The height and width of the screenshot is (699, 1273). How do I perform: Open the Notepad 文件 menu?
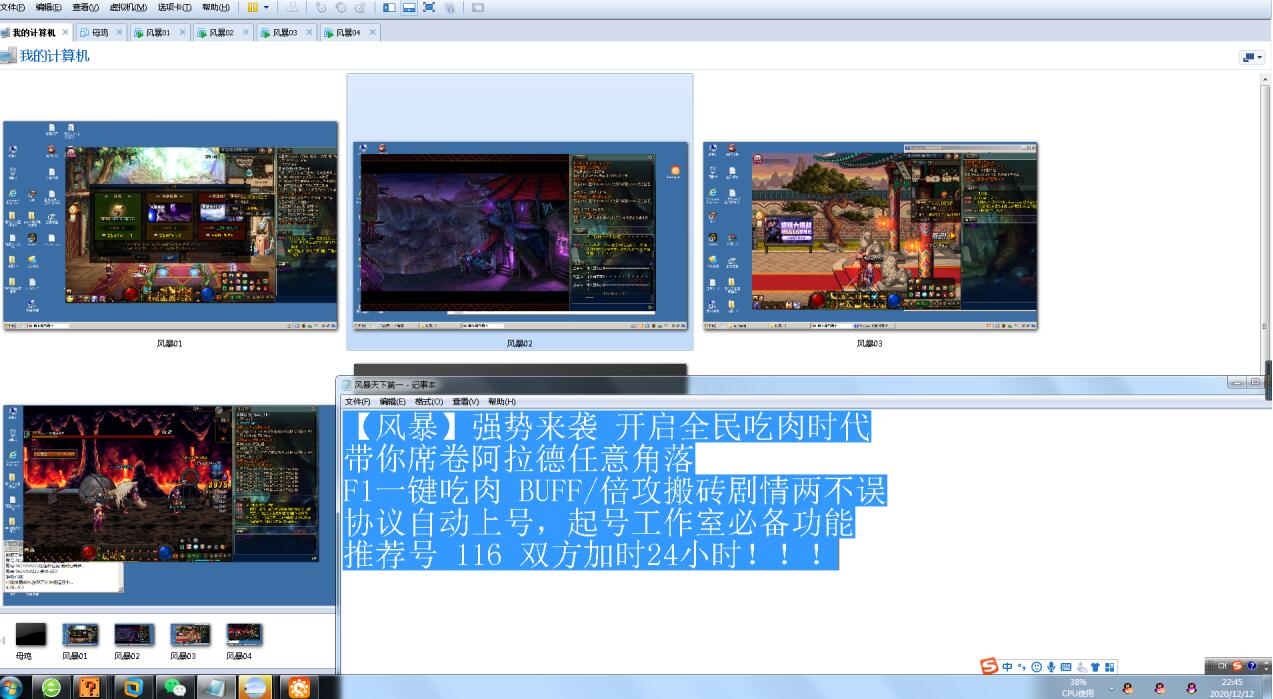coord(358,402)
